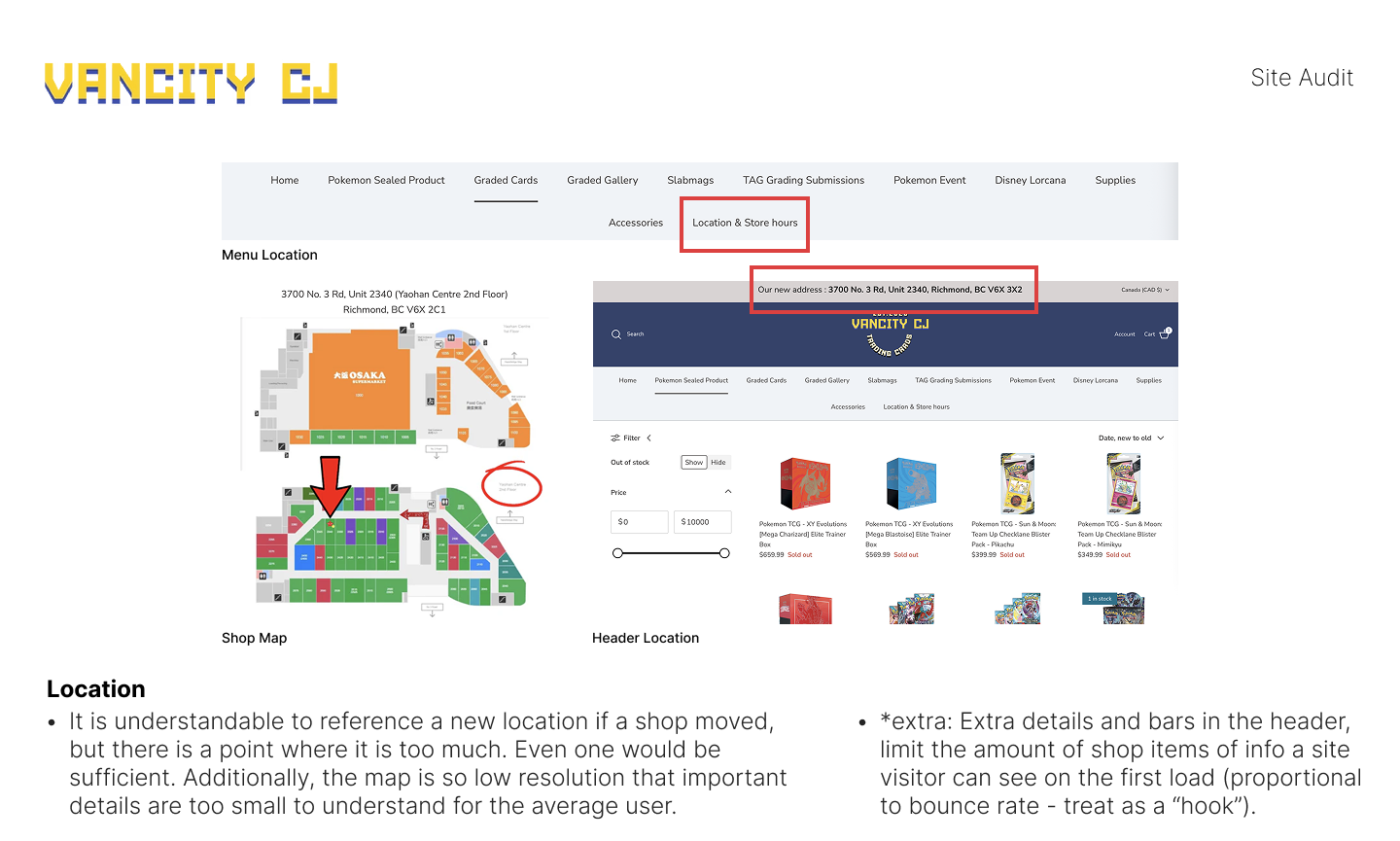Click Pokemon Sealed Product in header screenshot nav
This screenshot has width=1400, height=841.
691,381
